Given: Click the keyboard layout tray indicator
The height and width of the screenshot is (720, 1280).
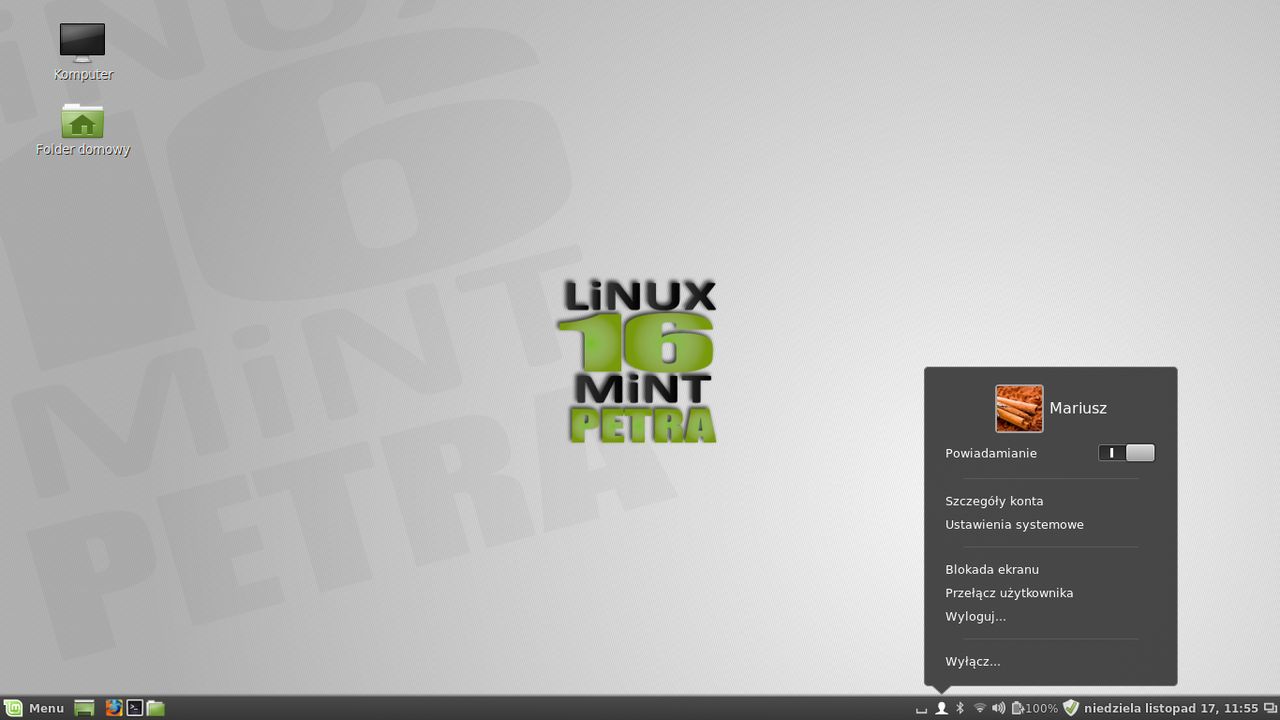Looking at the screenshot, I should [922, 709].
